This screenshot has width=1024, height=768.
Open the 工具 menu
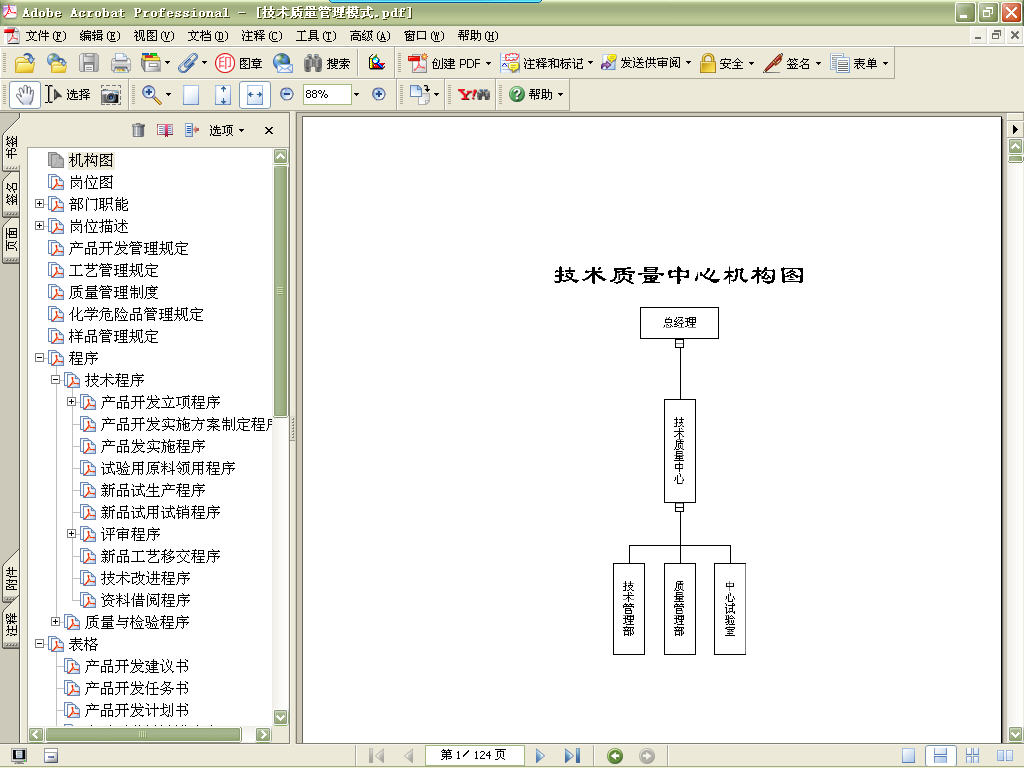point(316,36)
